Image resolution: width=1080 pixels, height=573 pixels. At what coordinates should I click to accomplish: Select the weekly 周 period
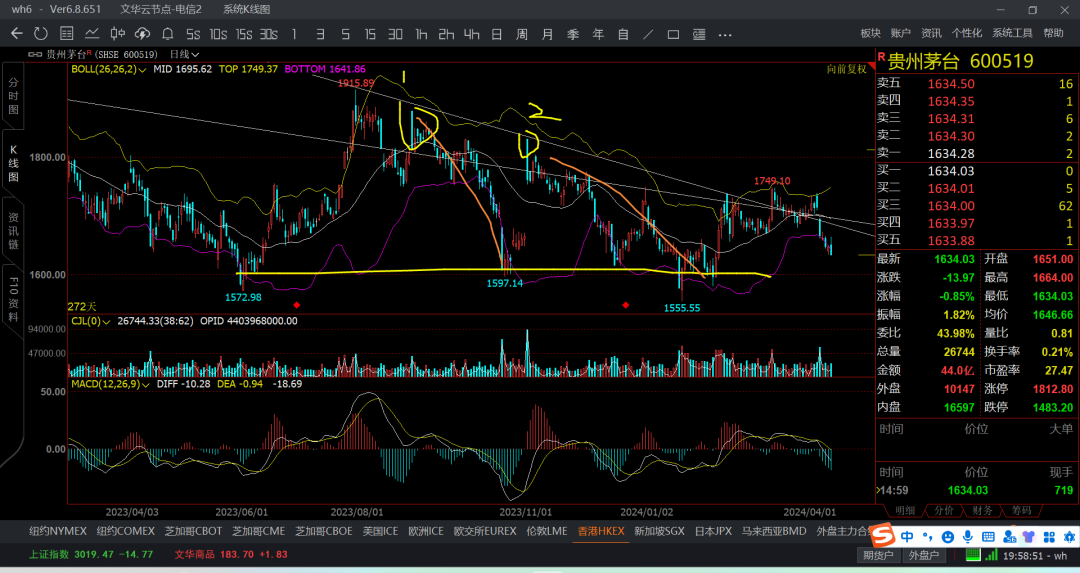(521, 34)
